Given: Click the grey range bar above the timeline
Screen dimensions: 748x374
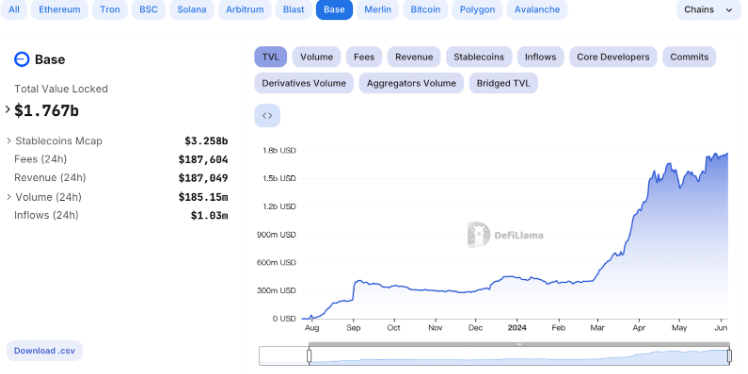Looking at the screenshot, I should [519, 344].
